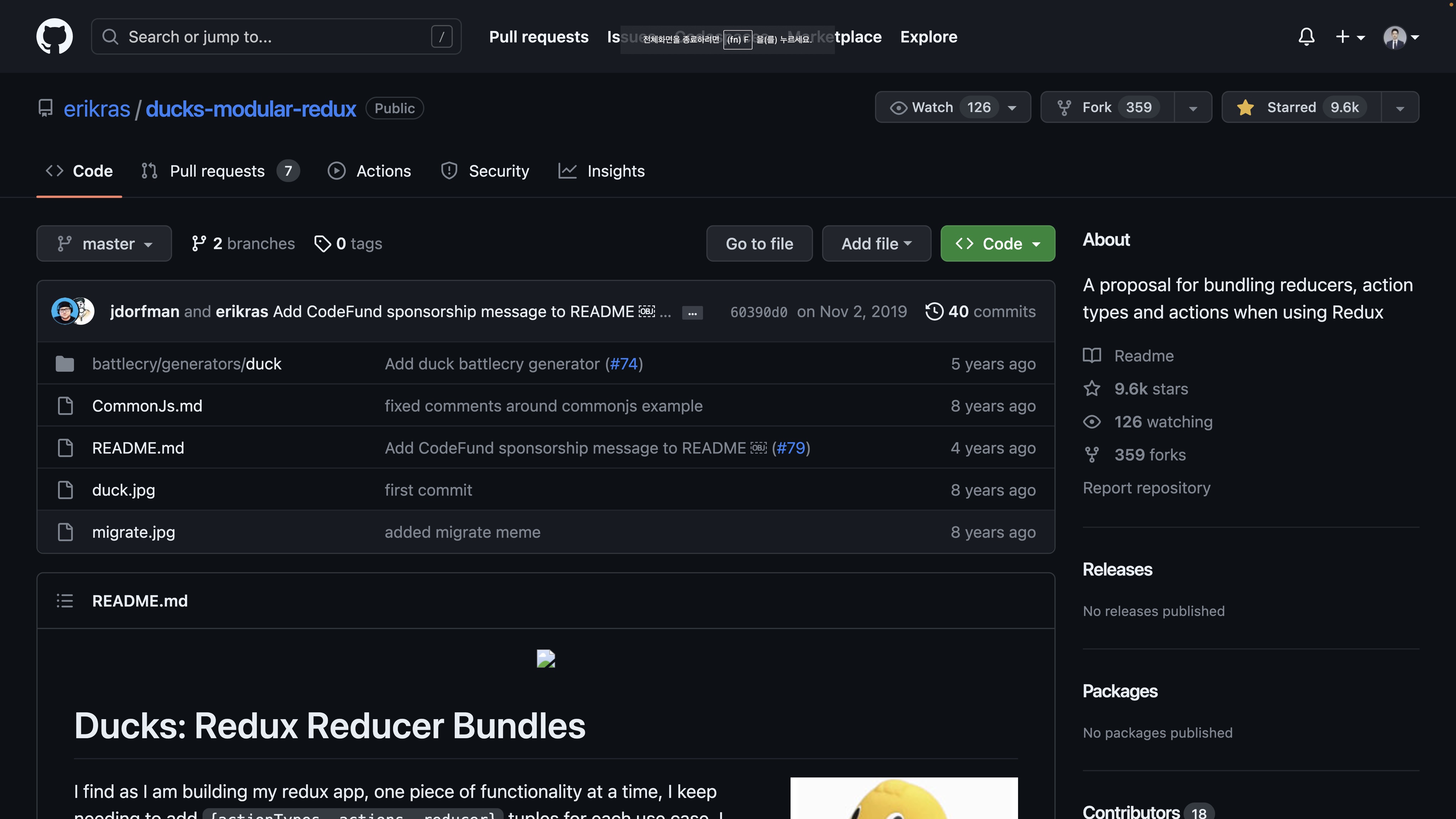
Task: Open the notifications bell
Action: pos(1306,37)
